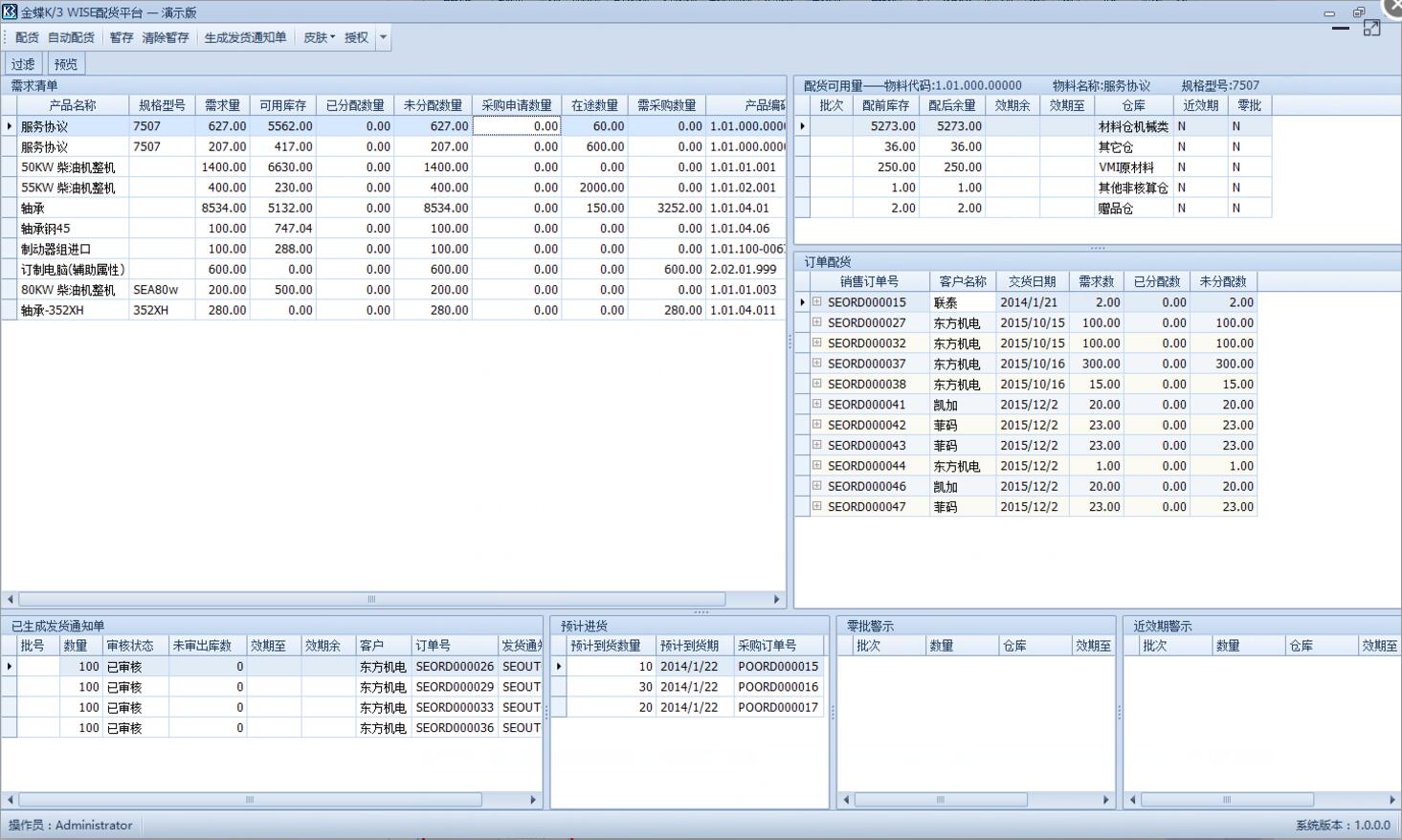Viewport: 1402px width, 840px height.
Task: Select the 赠品仓 warehouse row
Action: tap(1034, 208)
